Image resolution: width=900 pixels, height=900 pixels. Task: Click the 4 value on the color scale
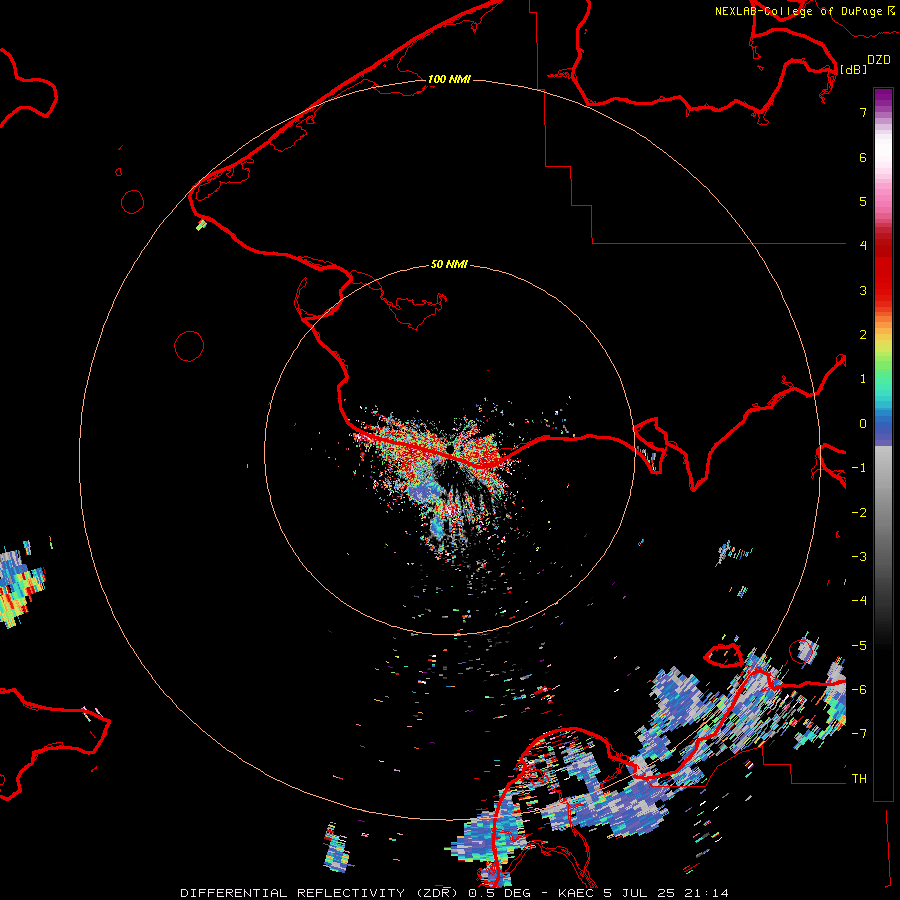tap(863, 245)
